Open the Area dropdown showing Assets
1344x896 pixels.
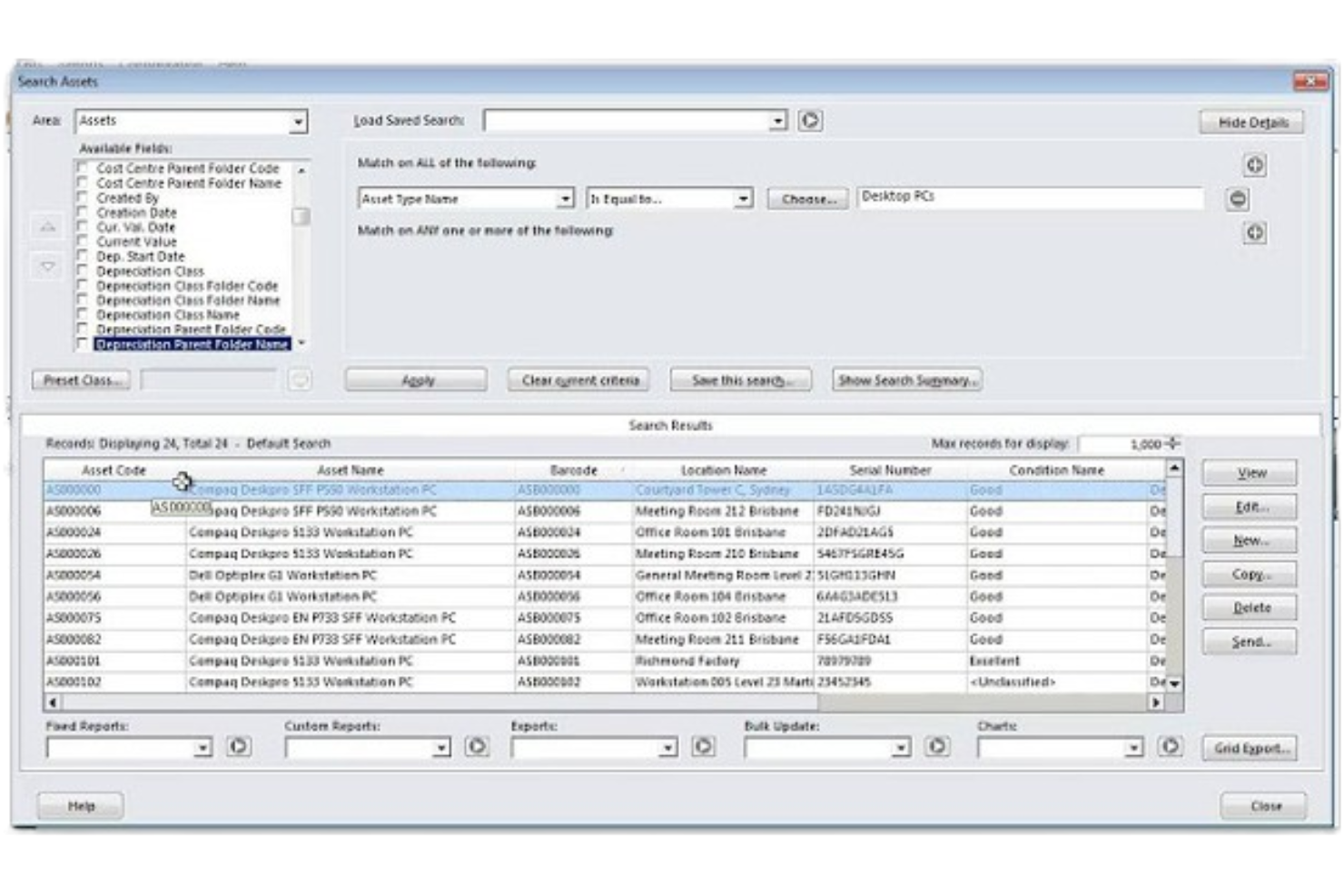tap(300, 121)
